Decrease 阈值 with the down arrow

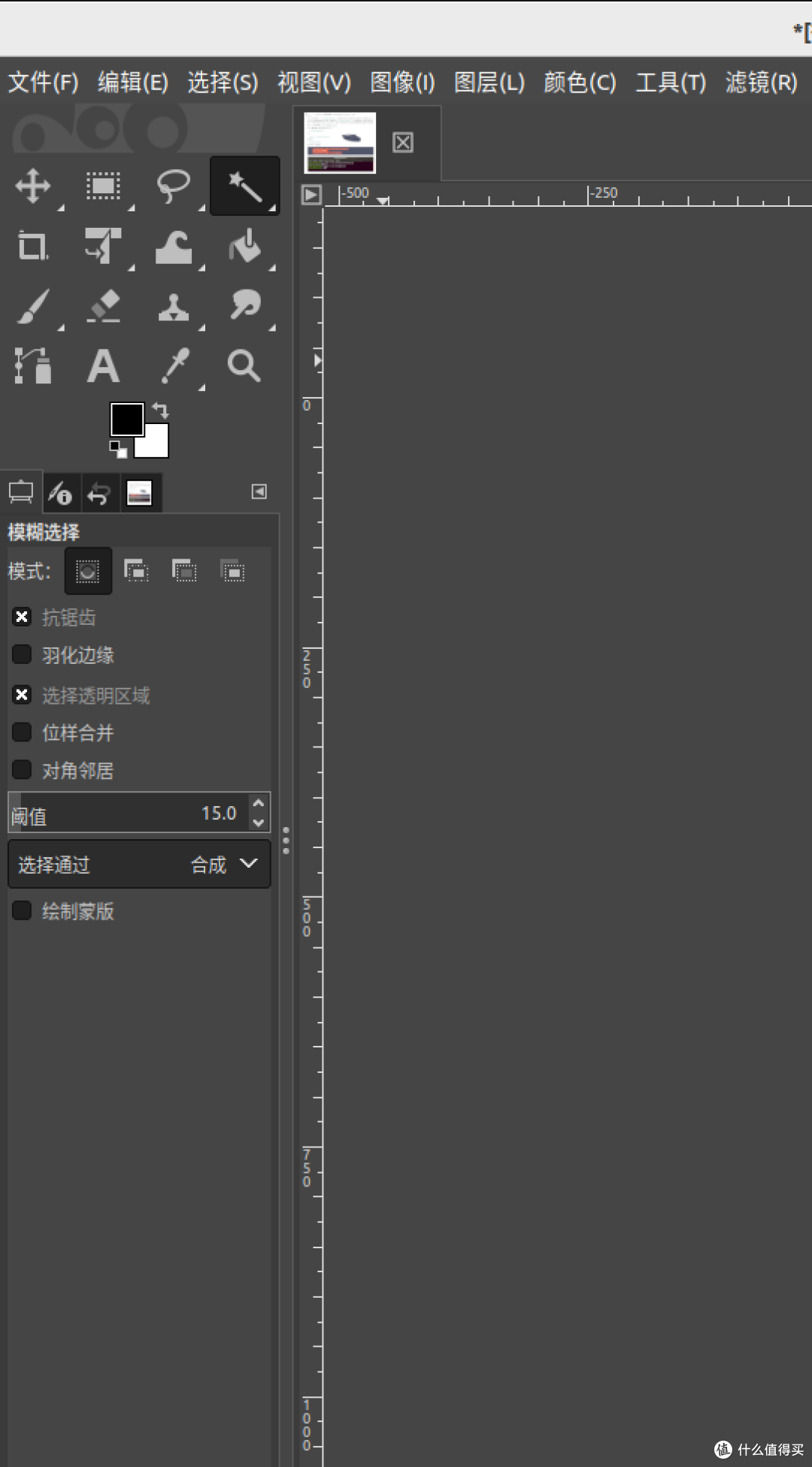point(259,823)
